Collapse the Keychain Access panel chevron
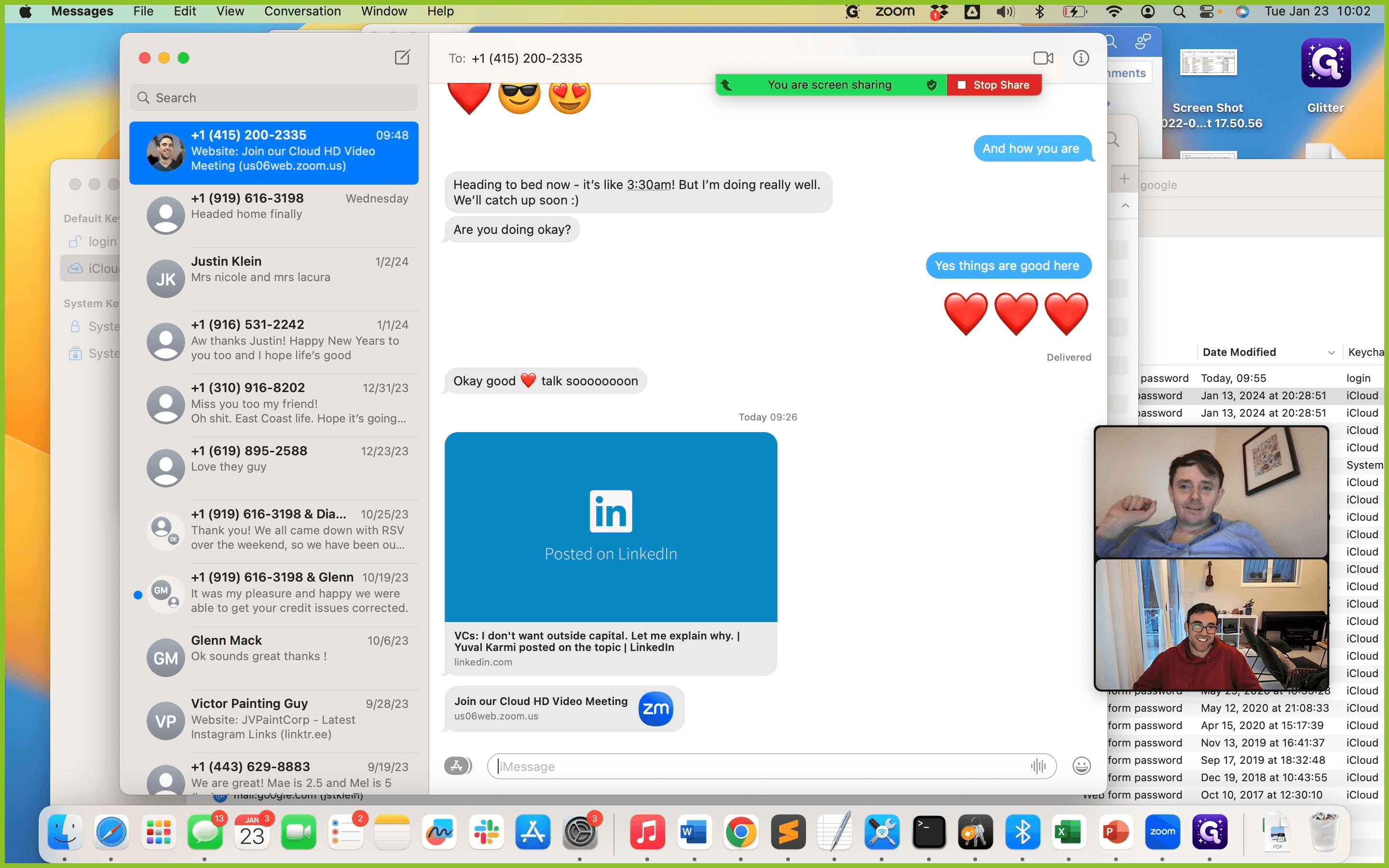 [x=1125, y=205]
